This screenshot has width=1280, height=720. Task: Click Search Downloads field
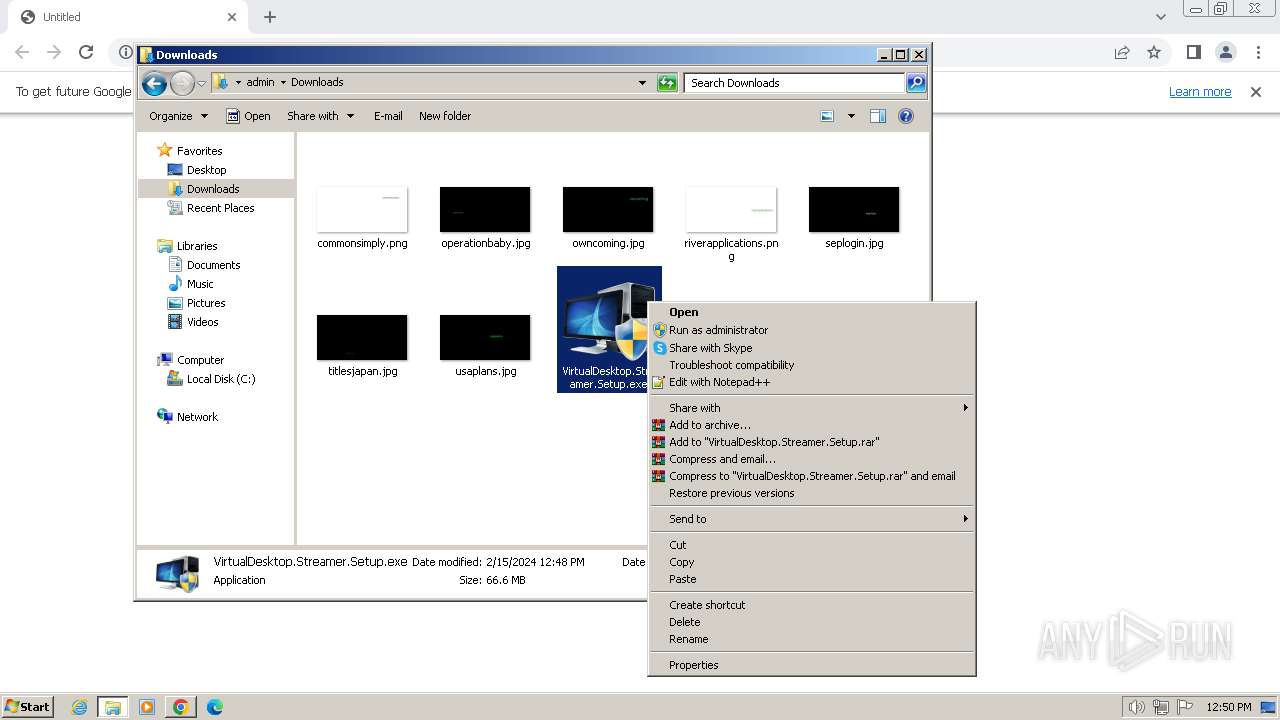click(795, 83)
